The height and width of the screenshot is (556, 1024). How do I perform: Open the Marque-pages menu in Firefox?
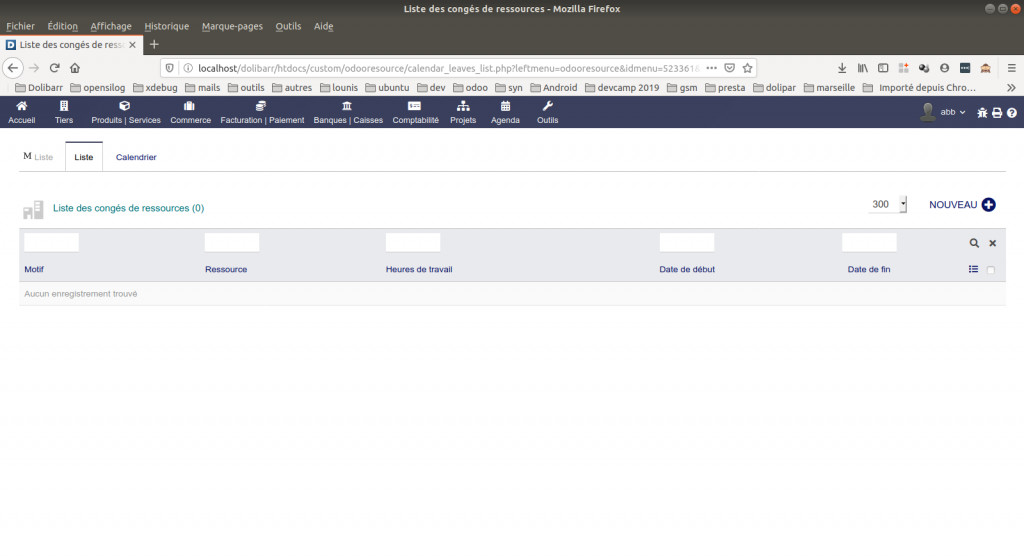click(x=232, y=26)
